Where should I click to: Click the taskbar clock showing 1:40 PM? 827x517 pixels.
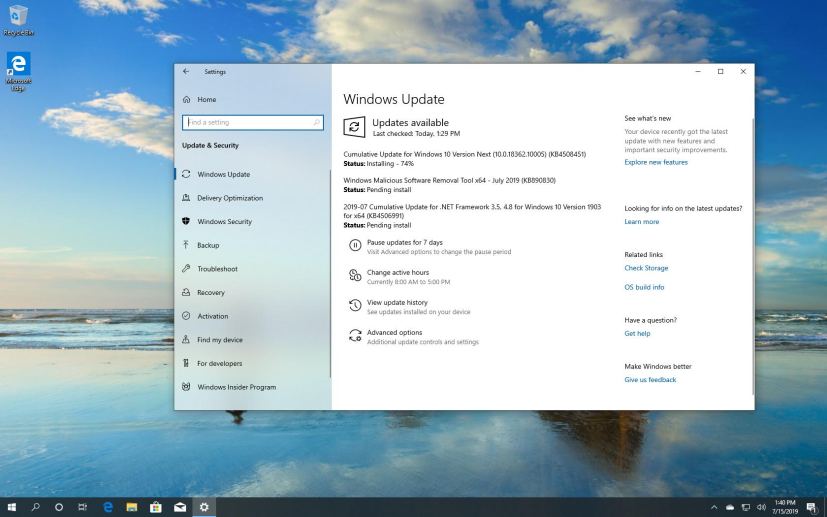(785, 507)
